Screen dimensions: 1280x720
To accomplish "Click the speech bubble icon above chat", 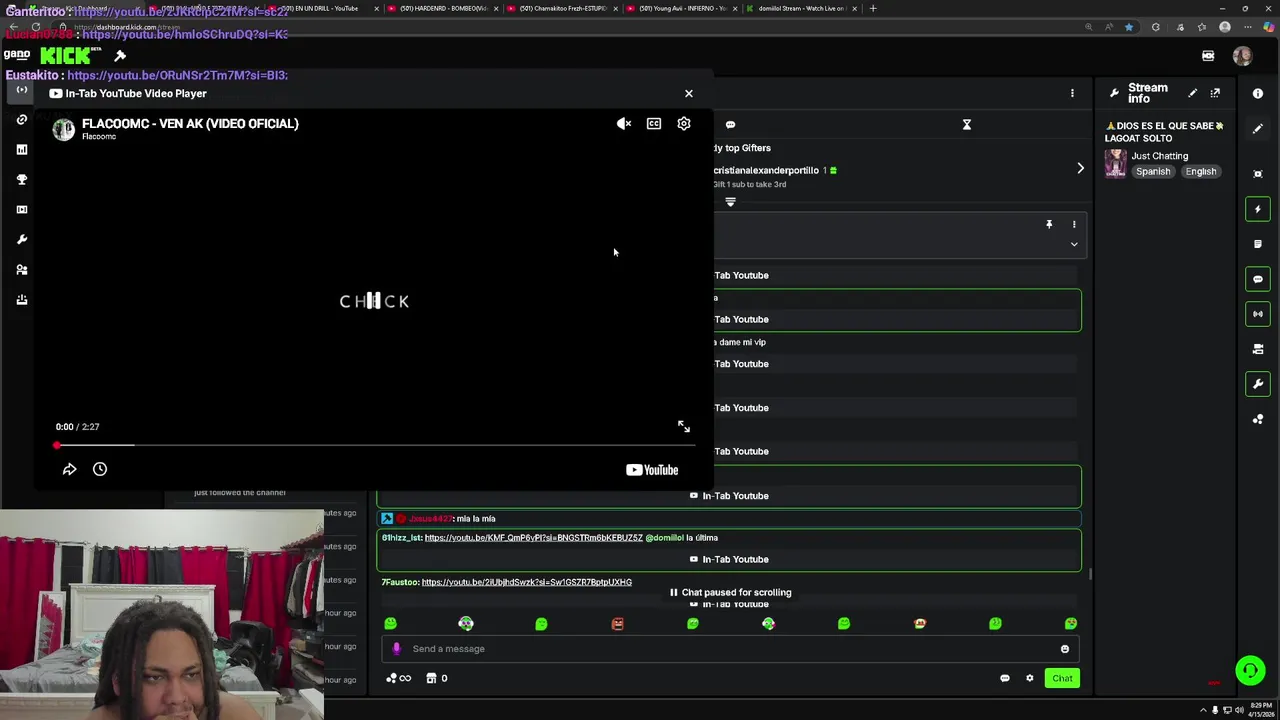I will click(730, 125).
